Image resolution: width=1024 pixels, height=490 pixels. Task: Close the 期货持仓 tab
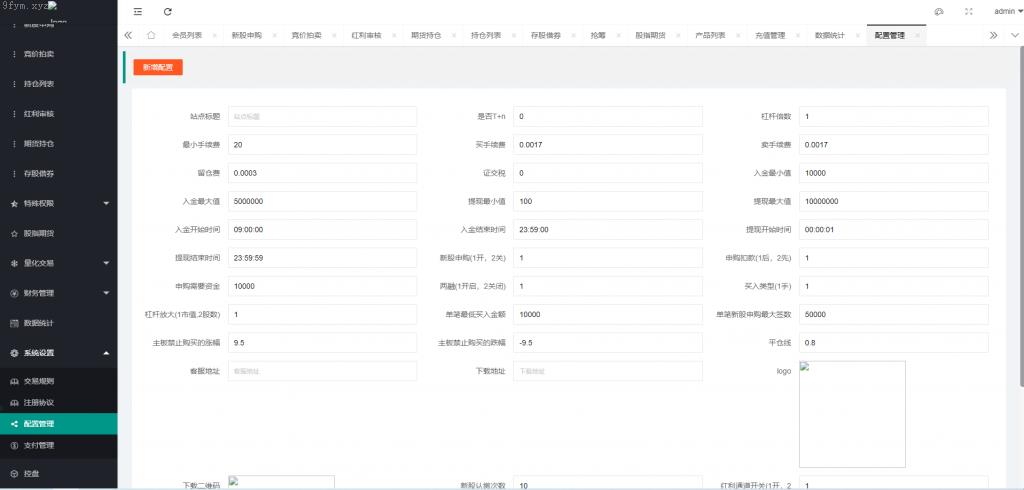(454, 35)
